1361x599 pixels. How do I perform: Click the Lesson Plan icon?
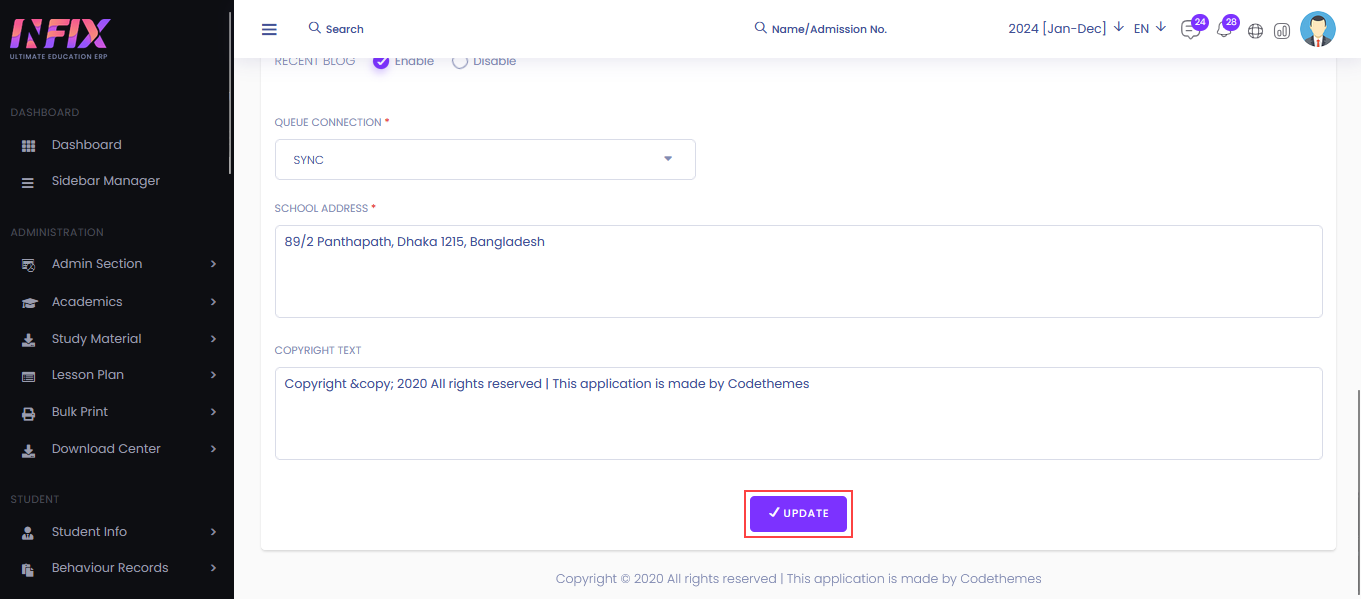(29, 376)
